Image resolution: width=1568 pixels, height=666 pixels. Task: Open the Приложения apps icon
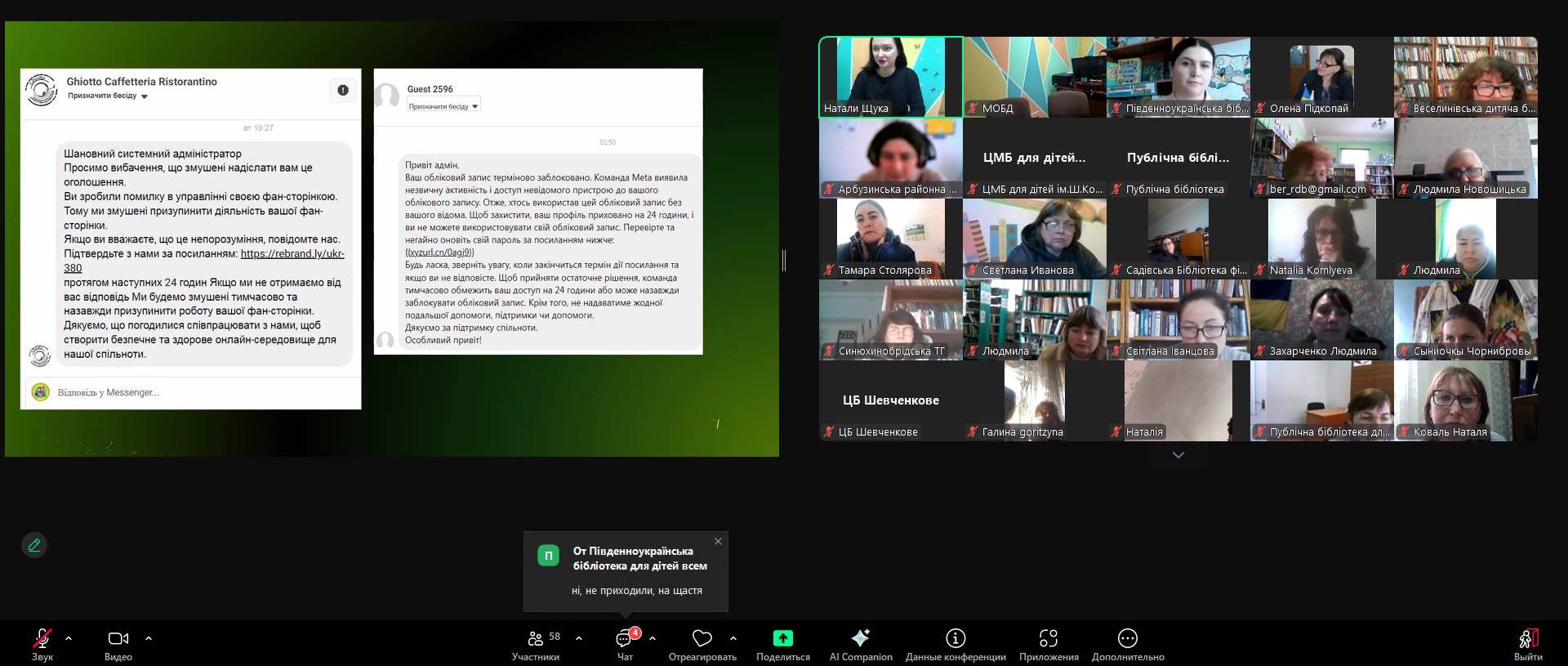[x=1049, y=639]
